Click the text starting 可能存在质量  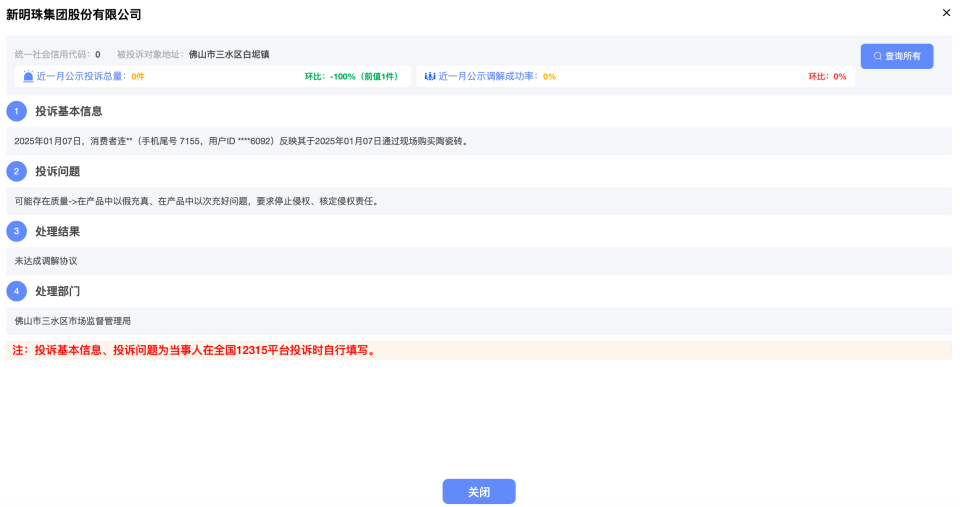198,201
